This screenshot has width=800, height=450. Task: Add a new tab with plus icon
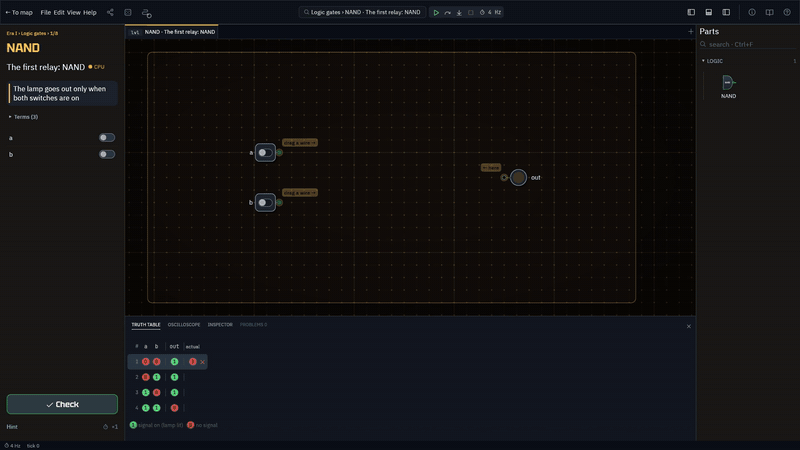(x=690, y=32)
